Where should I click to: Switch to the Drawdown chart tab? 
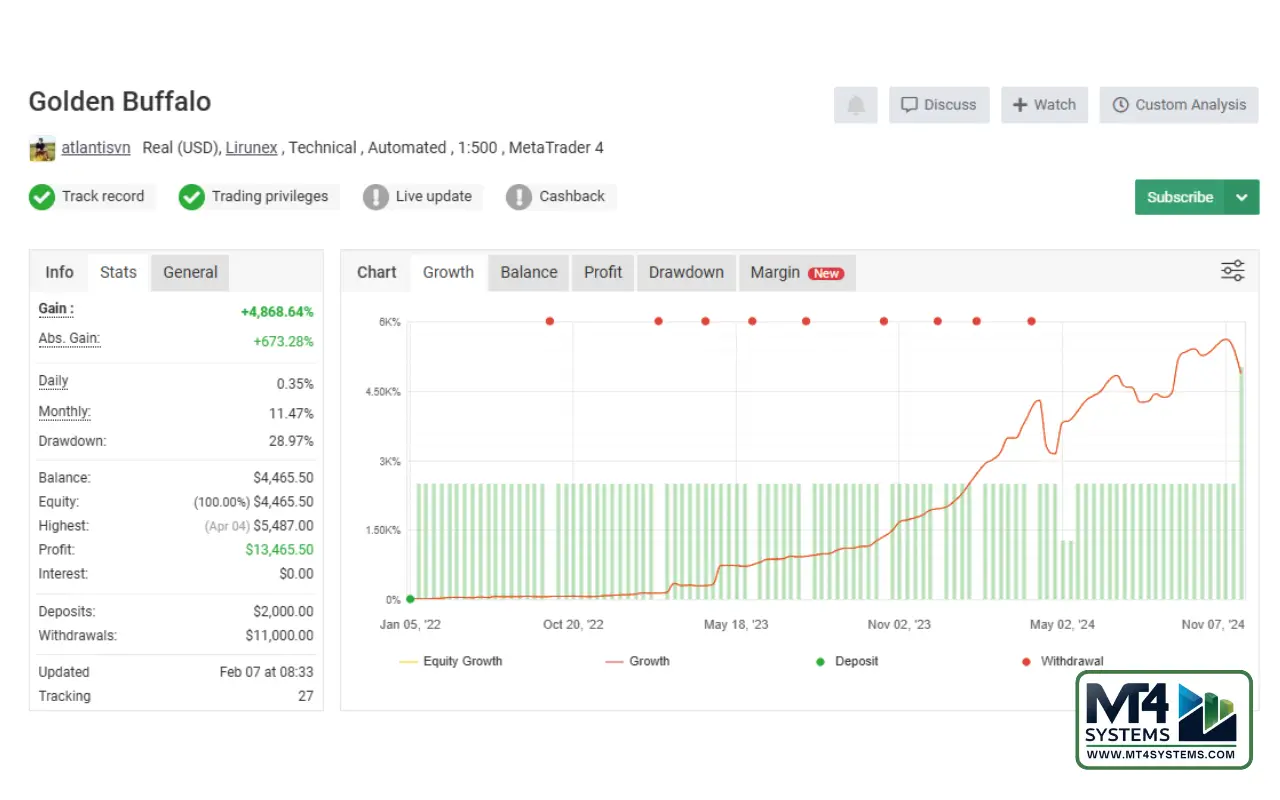coord(686,272)
